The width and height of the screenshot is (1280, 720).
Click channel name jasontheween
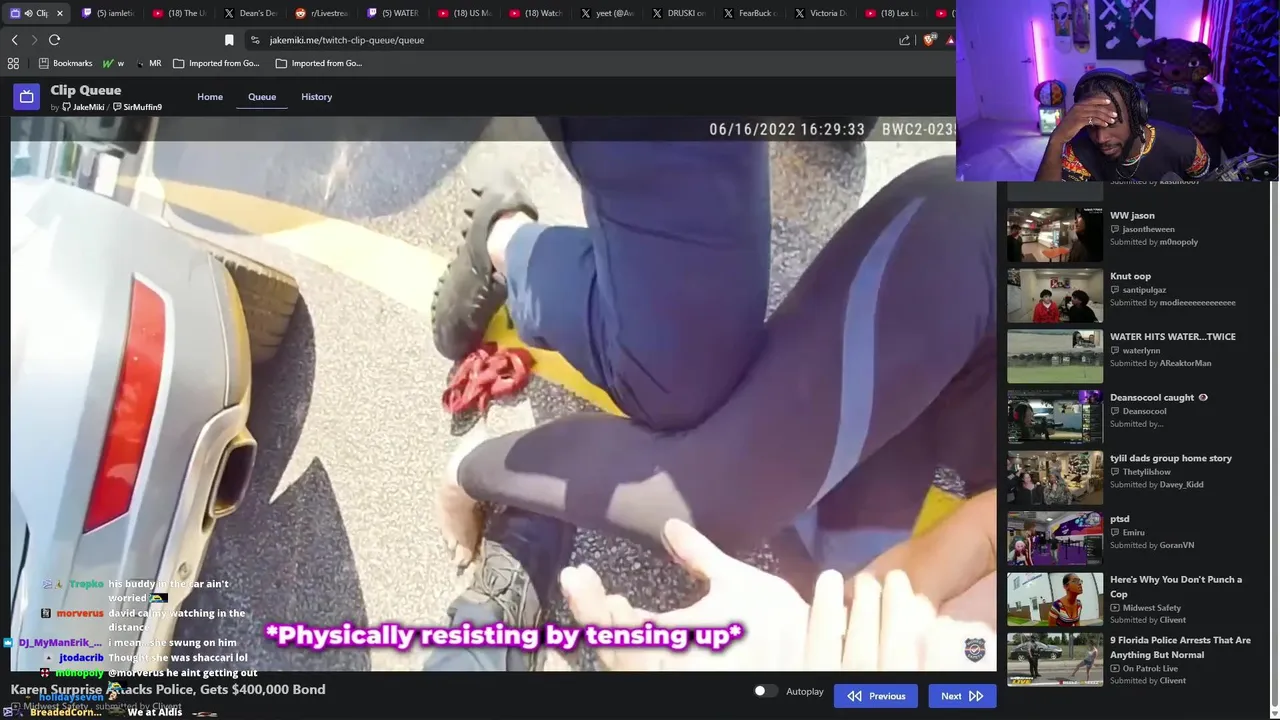click(x=1148, y=229)
